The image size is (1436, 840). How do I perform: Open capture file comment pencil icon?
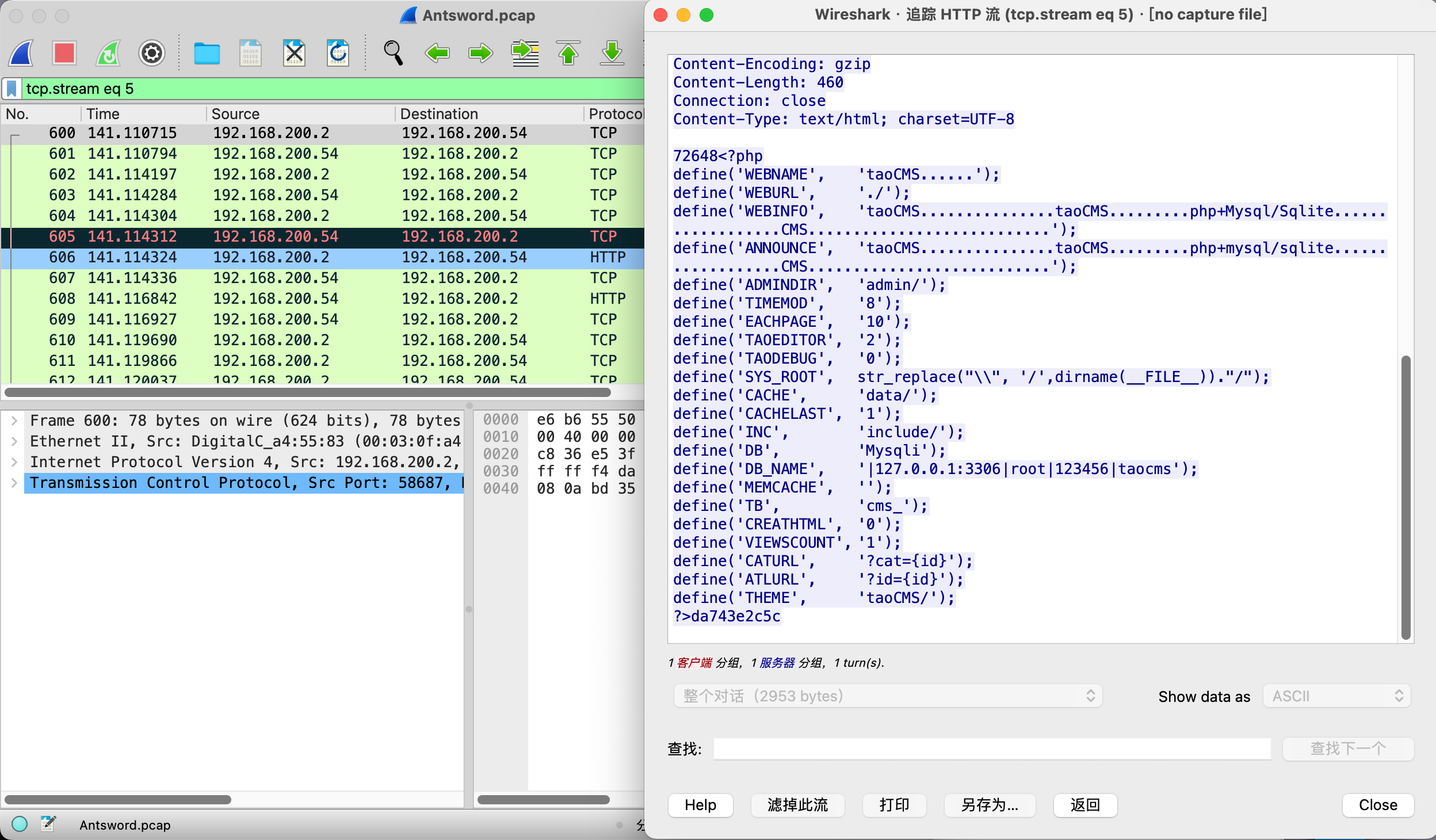coord(48,824)
